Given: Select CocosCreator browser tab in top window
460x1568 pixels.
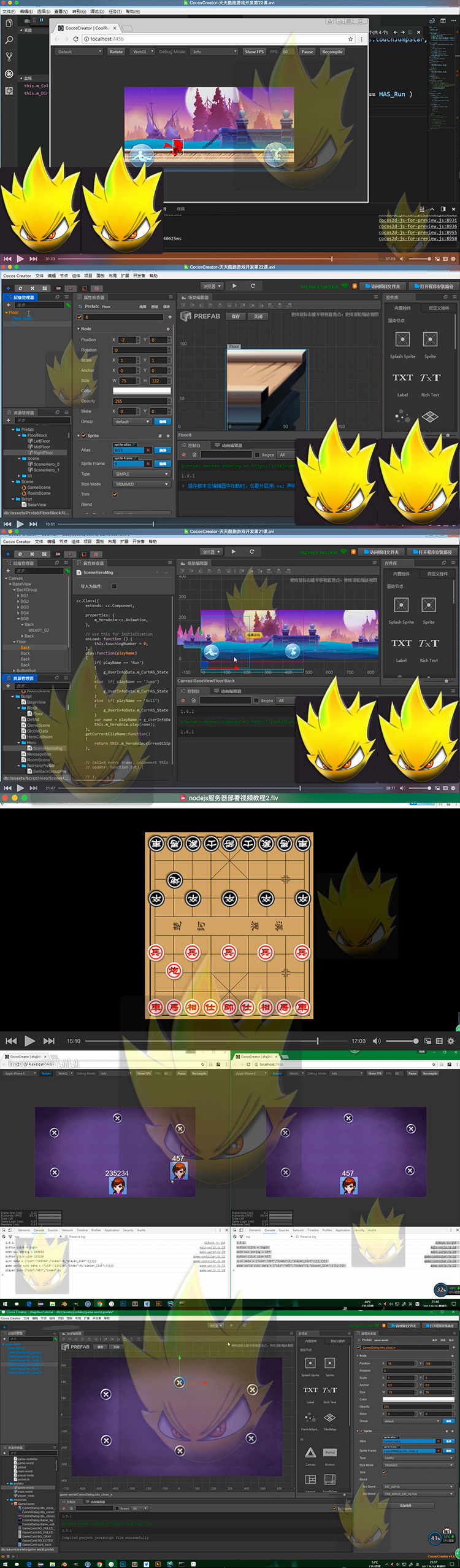Looking at the screenshot, I should pyautogui.click(x=87, y=28).
